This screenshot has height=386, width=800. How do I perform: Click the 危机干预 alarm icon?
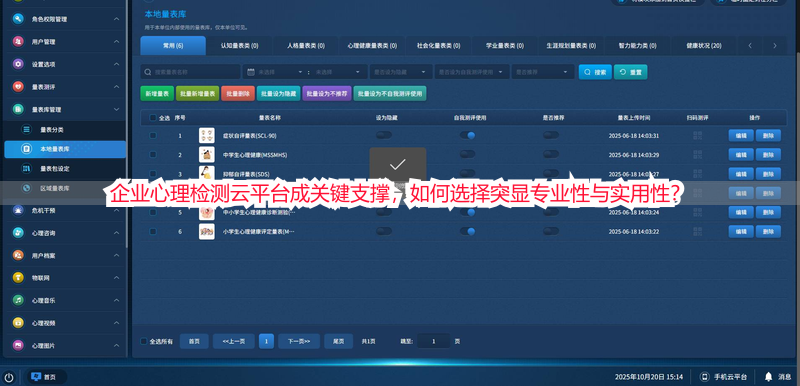pos(18,210)
